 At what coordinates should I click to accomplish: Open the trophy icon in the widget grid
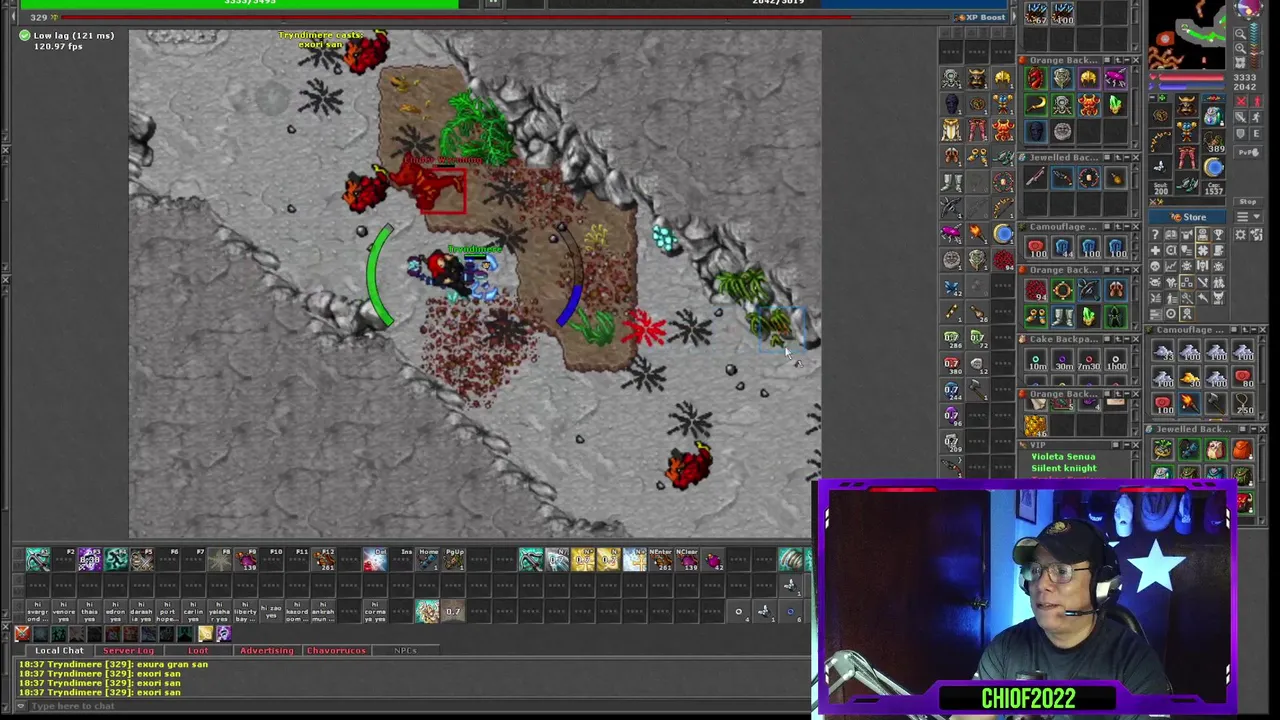coord(1219,235)
